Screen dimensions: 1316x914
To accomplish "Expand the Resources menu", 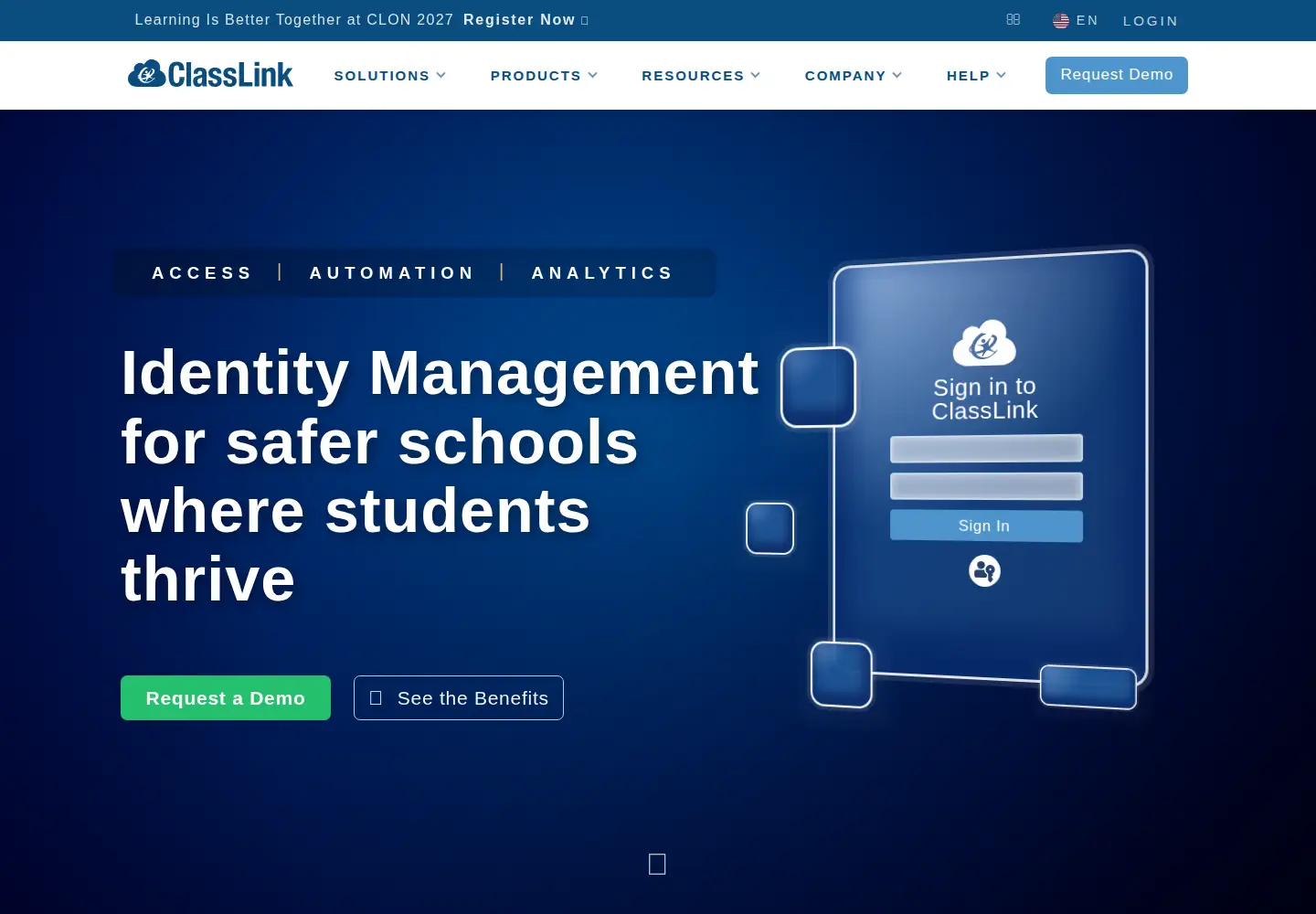I will pos(701,76).
